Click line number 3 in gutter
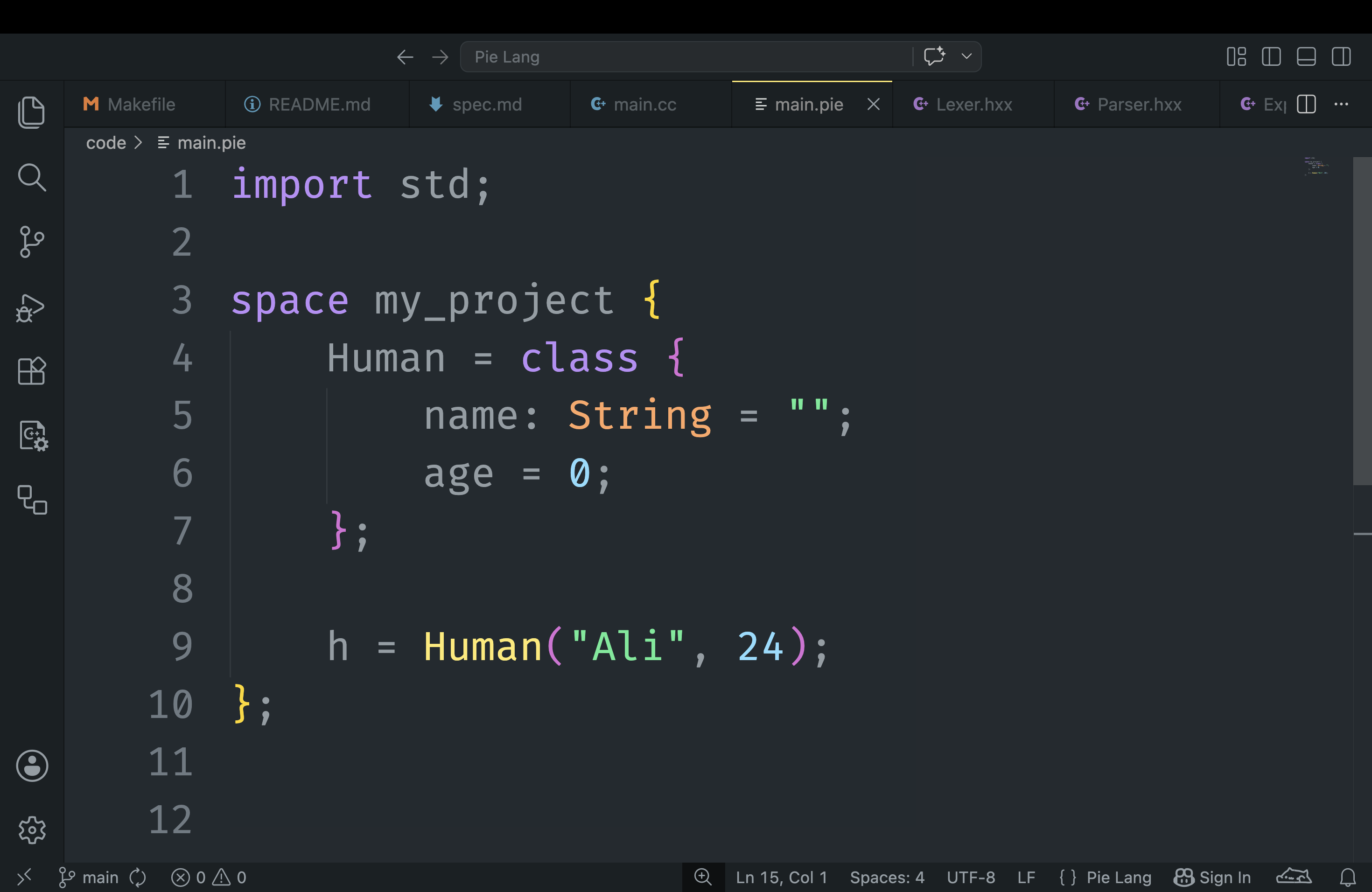 coord(182,300)
